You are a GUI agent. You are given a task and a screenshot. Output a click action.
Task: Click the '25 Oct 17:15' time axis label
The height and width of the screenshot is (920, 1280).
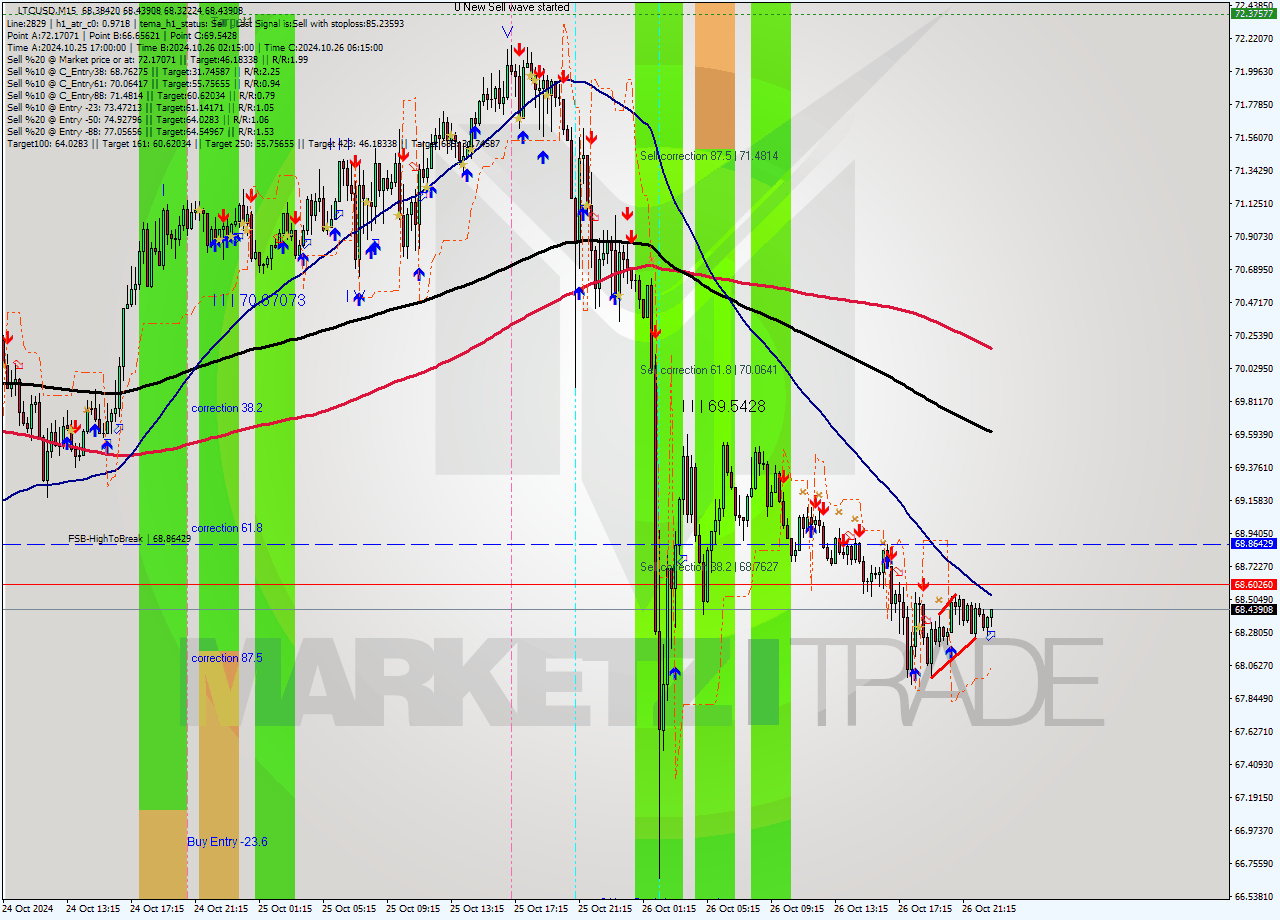(x=541, y=909)
